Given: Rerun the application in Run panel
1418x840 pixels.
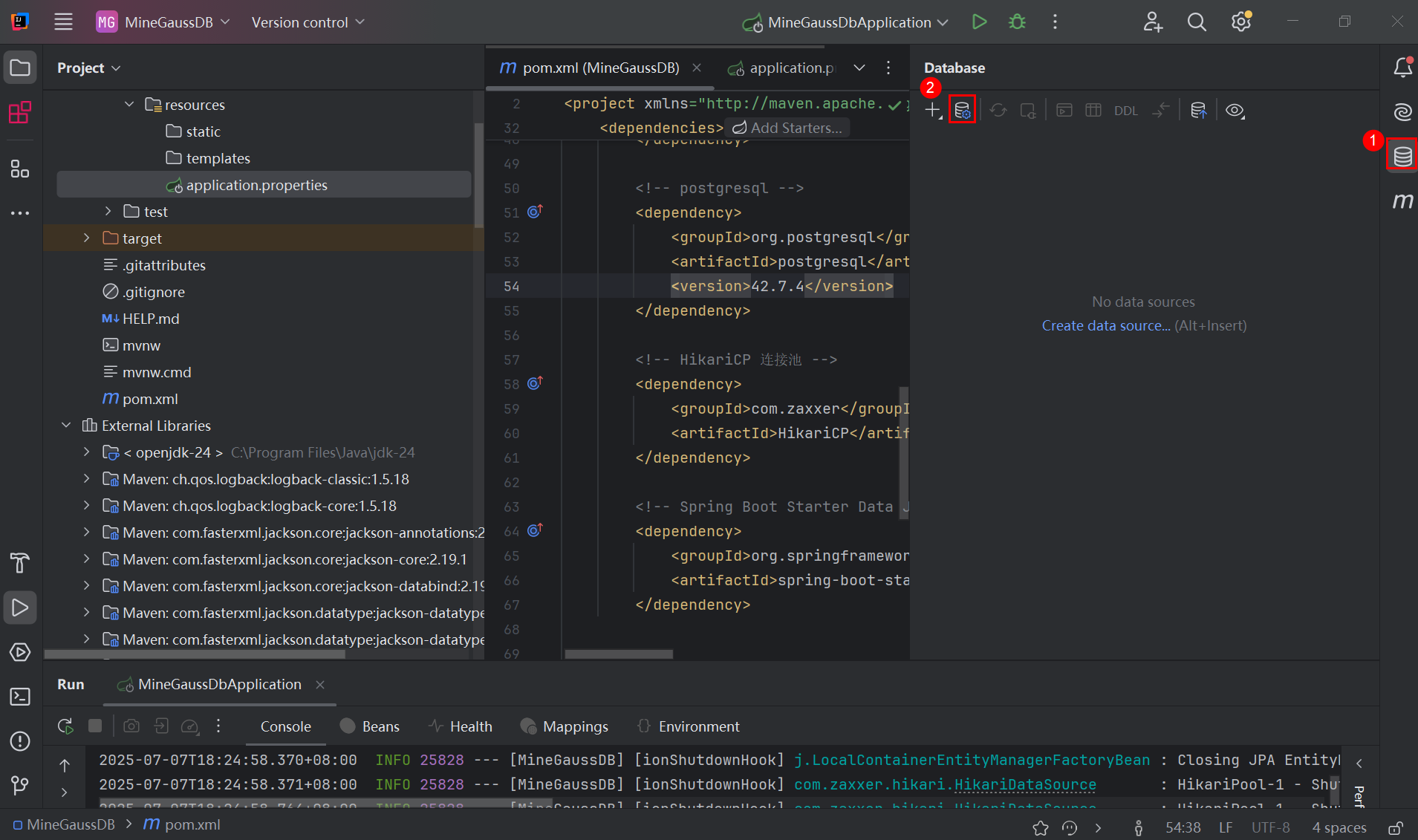Looking at the screenshot, I should point(65,726).
